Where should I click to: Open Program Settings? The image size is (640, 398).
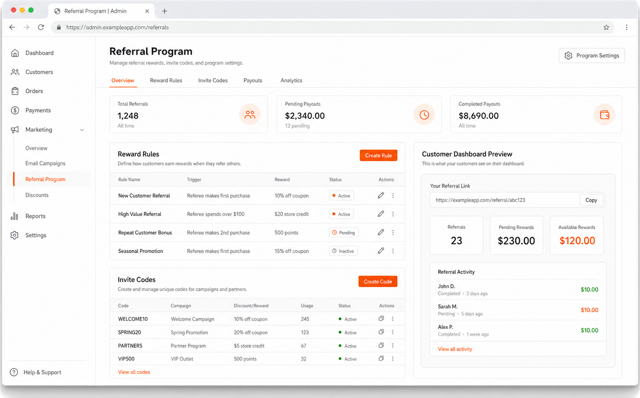pos(591,56)
